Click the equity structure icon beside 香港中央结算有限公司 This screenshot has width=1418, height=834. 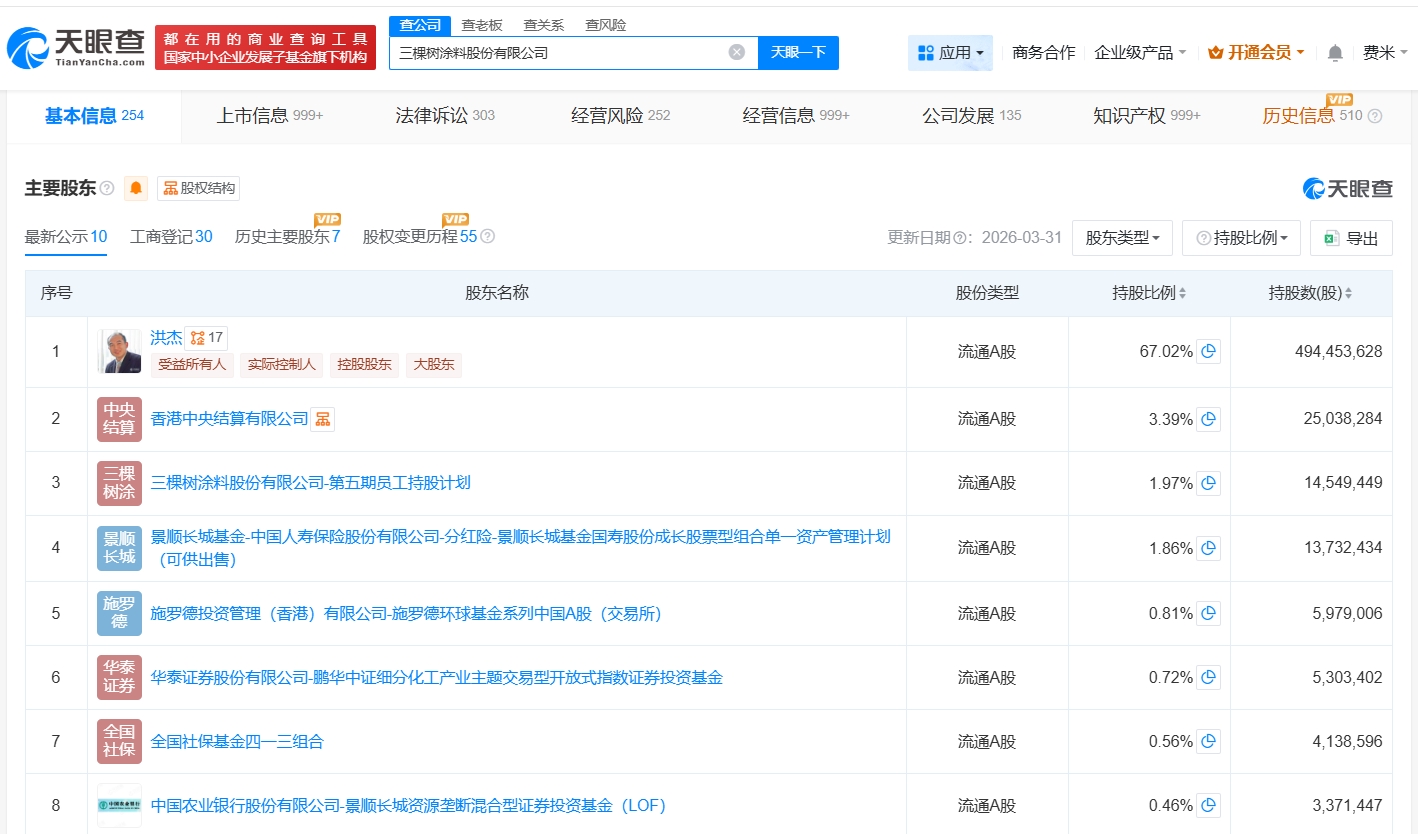(x=322, y=419)
